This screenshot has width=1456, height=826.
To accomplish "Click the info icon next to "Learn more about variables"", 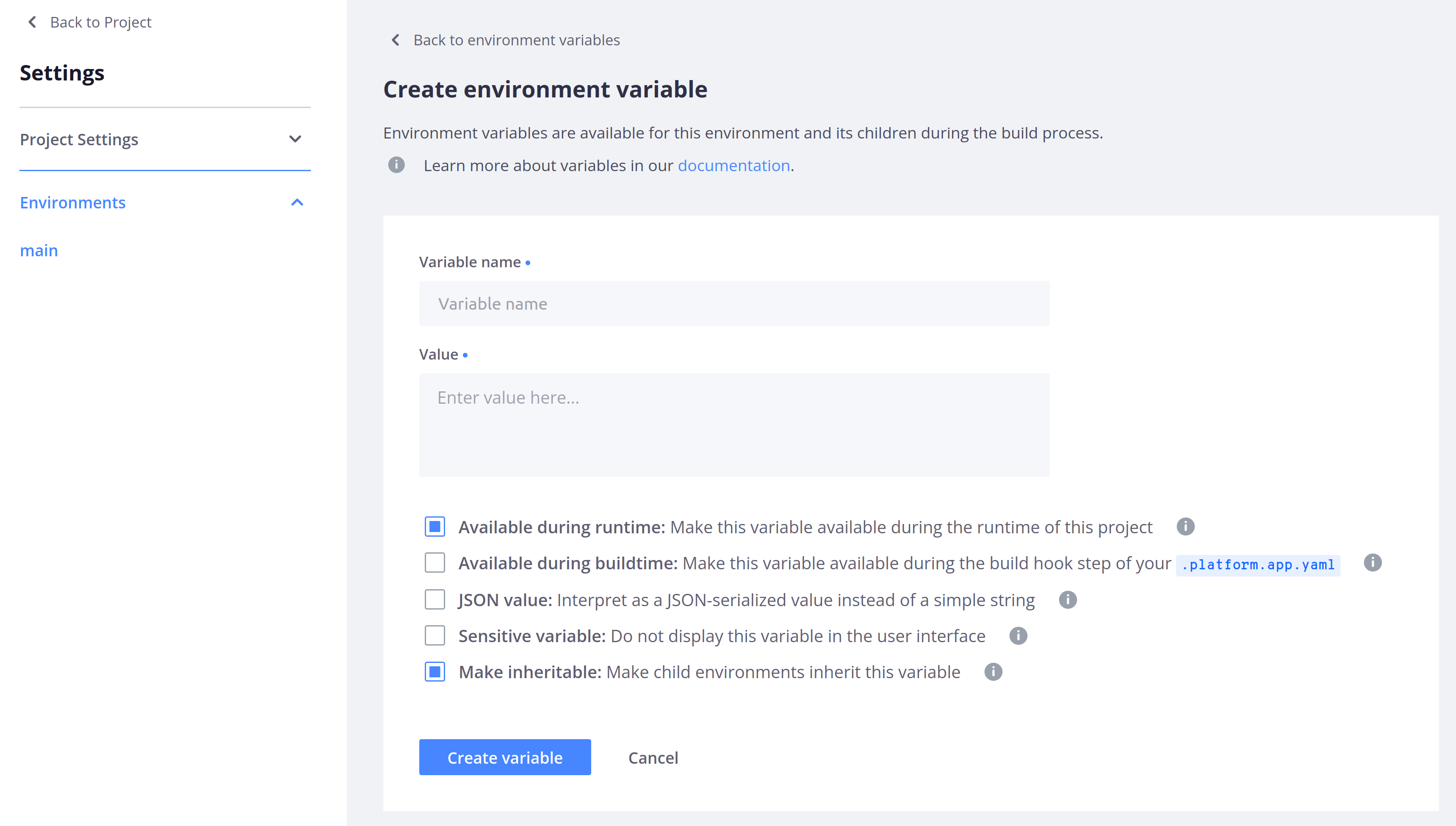I will click(396, 165).
